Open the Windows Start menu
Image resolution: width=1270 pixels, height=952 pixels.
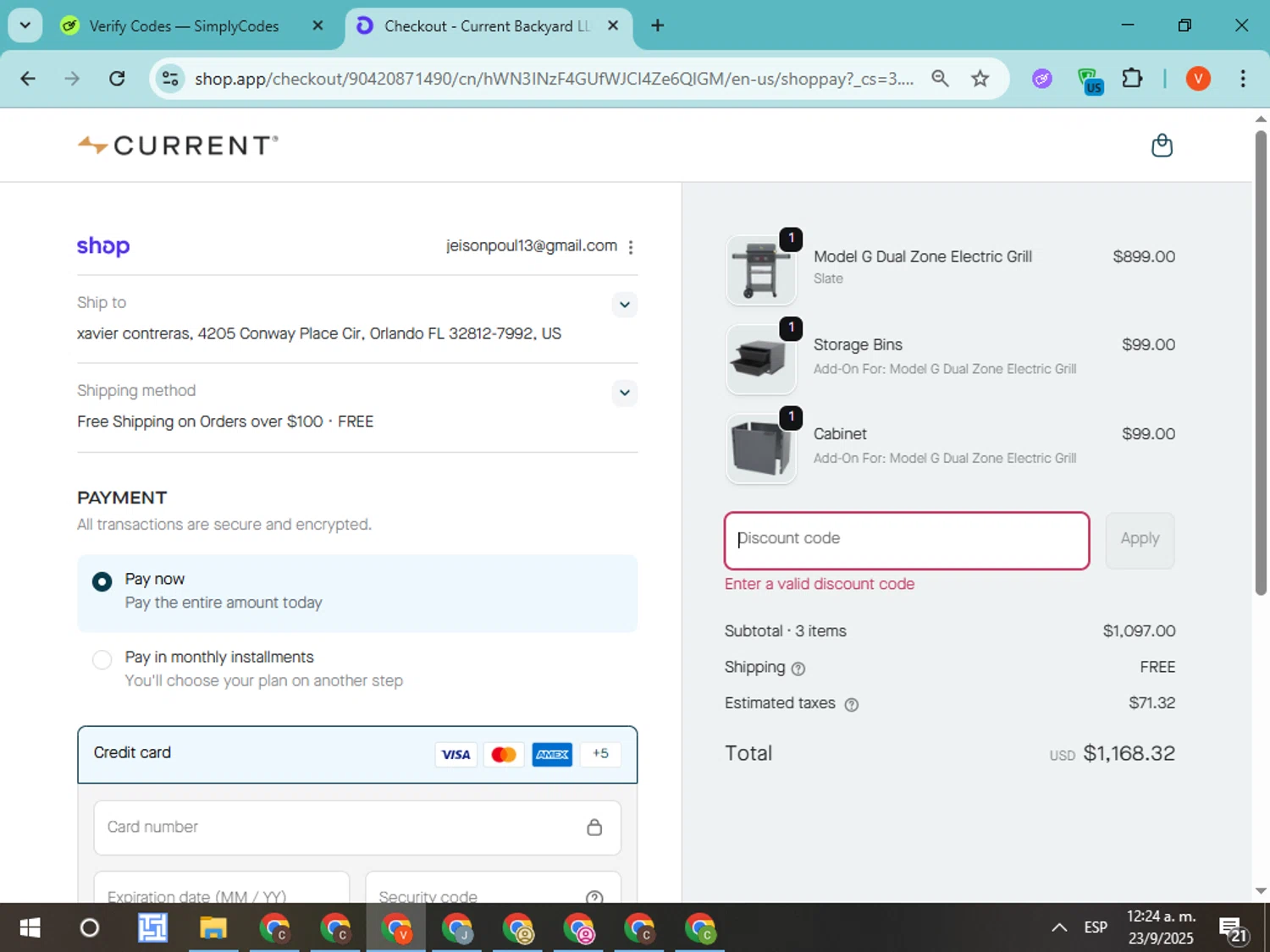point(30,928)
